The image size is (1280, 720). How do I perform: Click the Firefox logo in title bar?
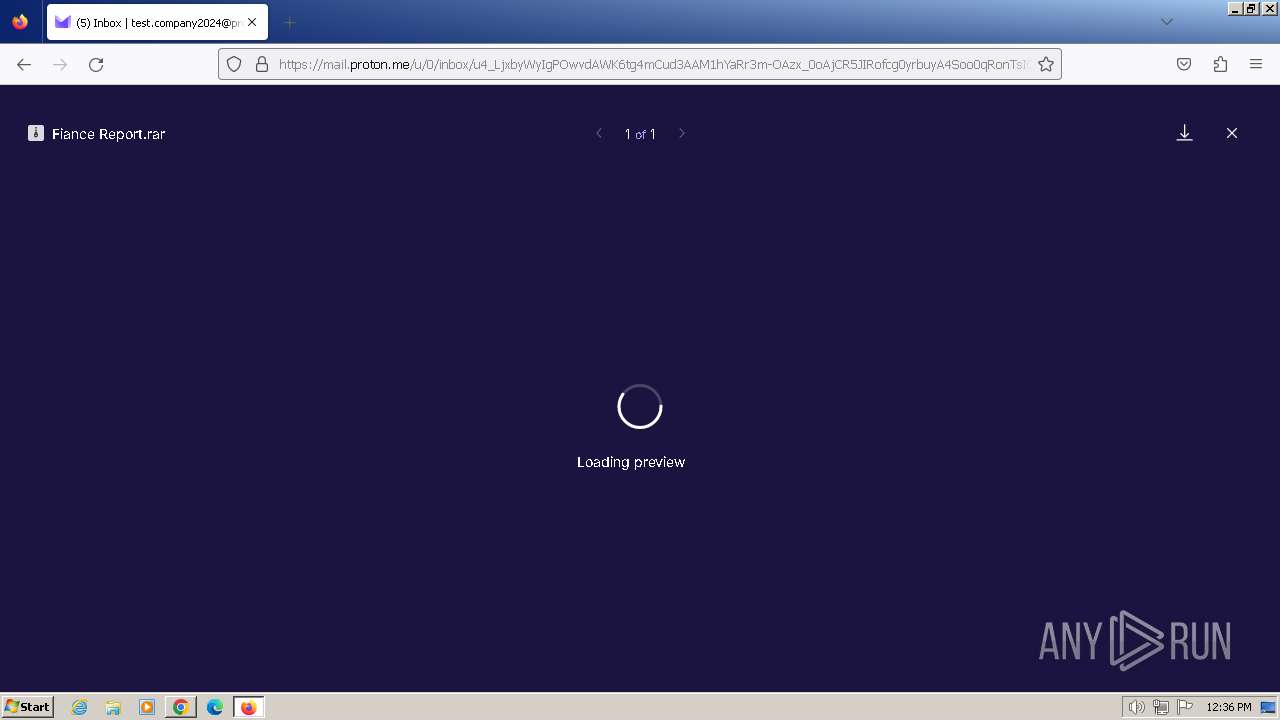pyautogui.click(x=20, y=22)
